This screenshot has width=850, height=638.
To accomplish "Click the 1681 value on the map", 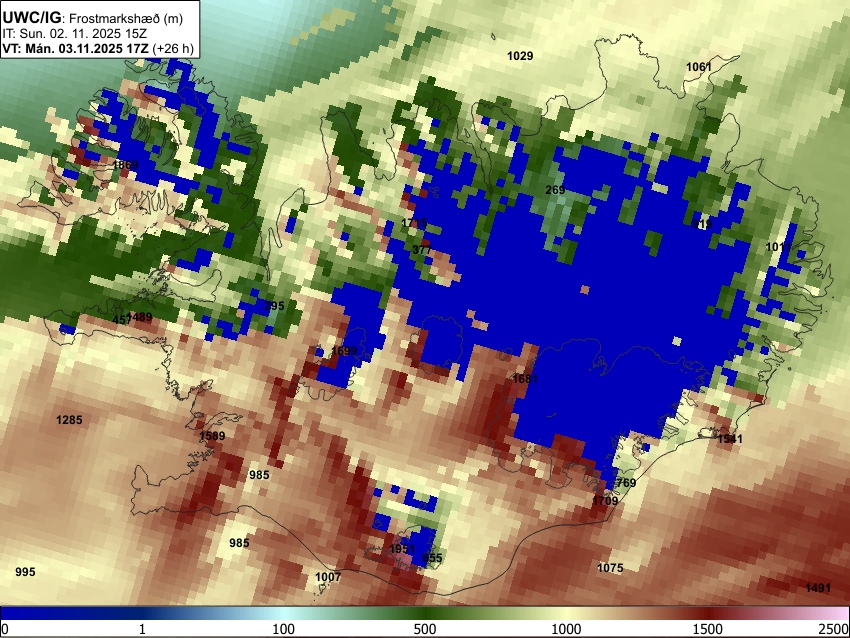I will click(525, 379).
